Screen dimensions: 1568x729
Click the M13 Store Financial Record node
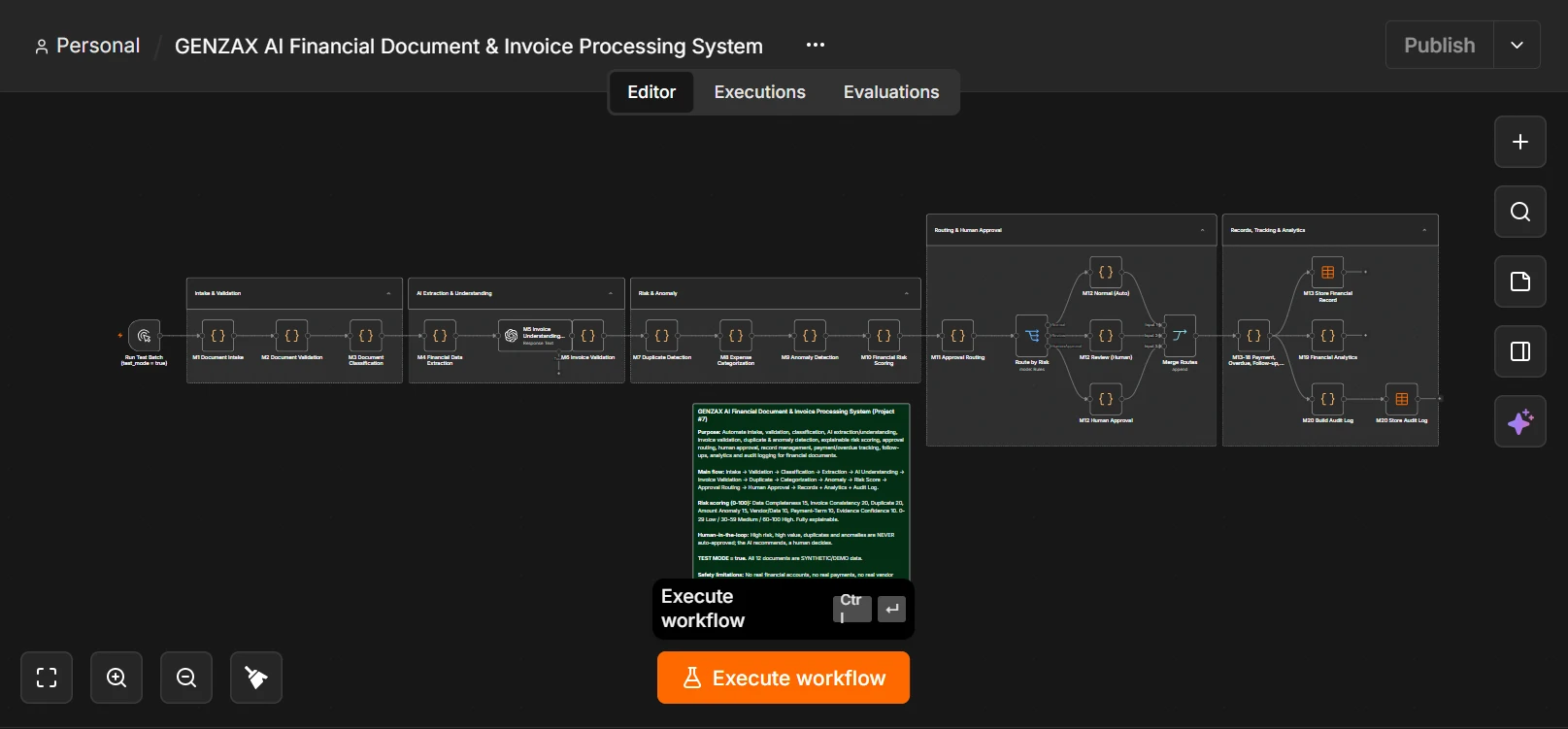click(x=1327, y=273)
